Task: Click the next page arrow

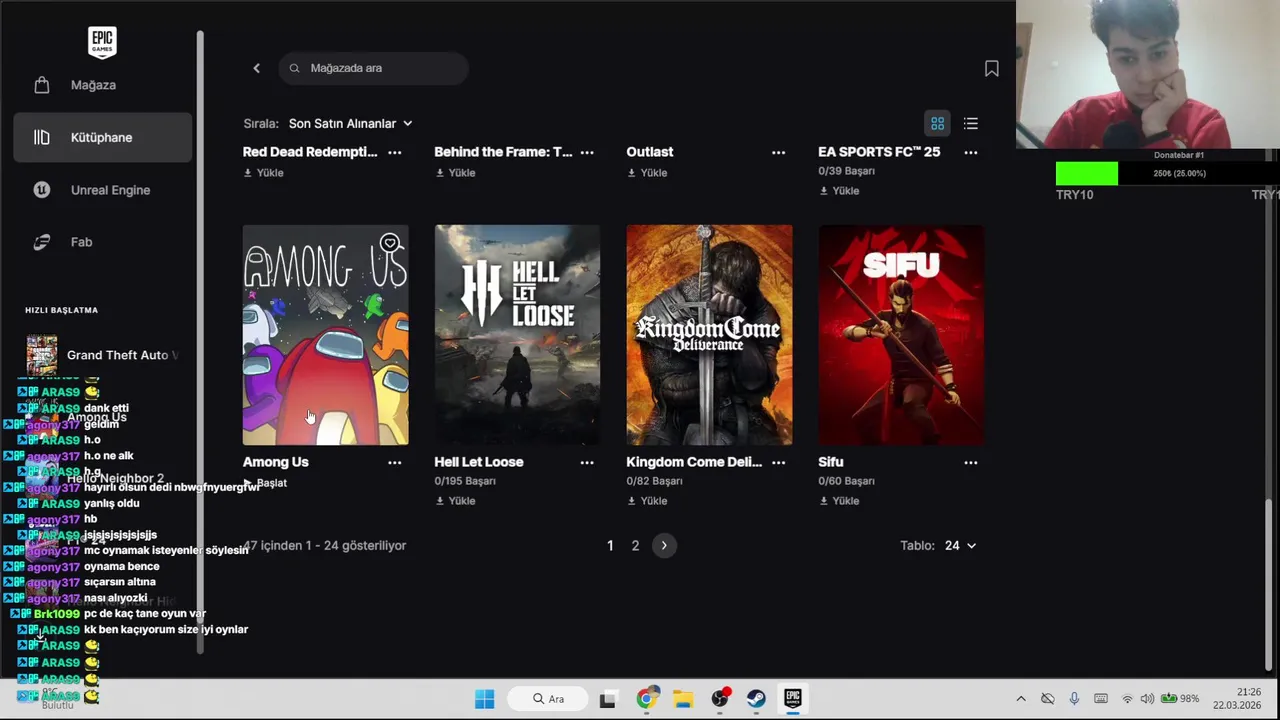Action: pos(664,545)
